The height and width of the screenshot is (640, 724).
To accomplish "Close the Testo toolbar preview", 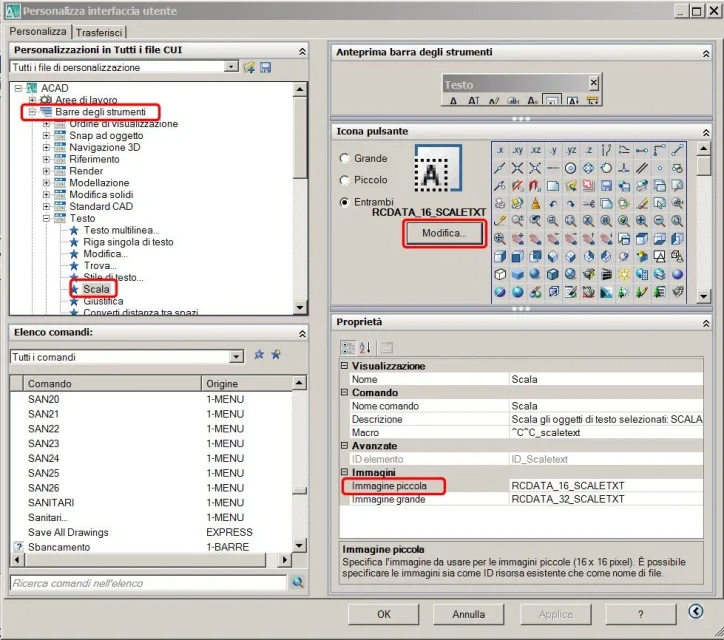I will pyautogui.click(x=594, y=83).
